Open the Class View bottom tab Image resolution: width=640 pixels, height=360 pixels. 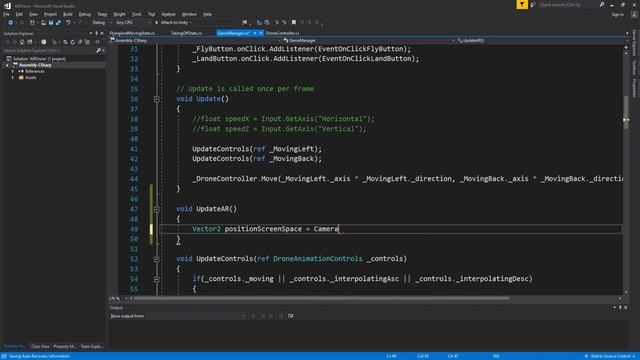(40, 346)
